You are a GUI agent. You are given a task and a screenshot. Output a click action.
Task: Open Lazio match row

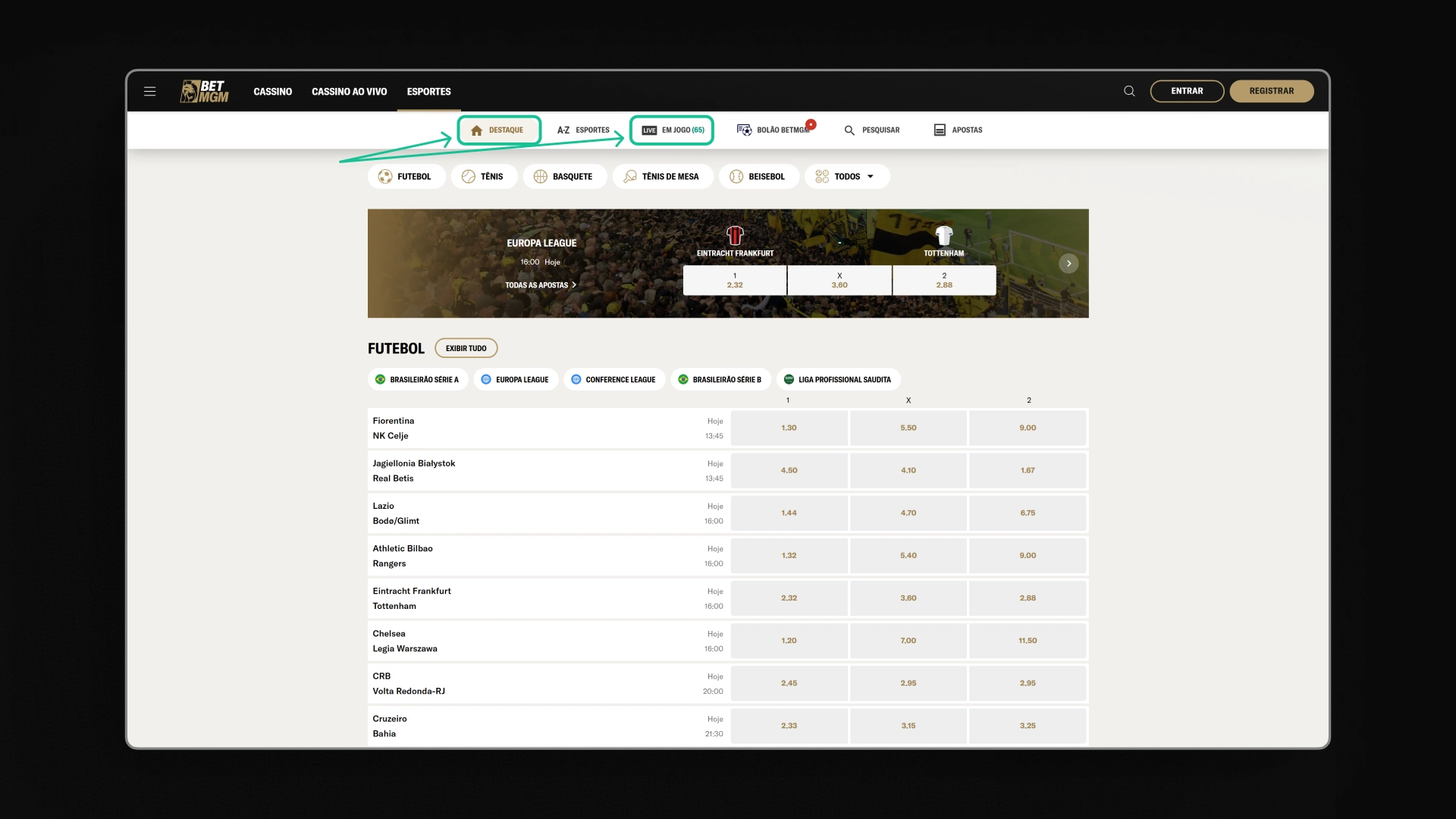(x=548, y=513)
